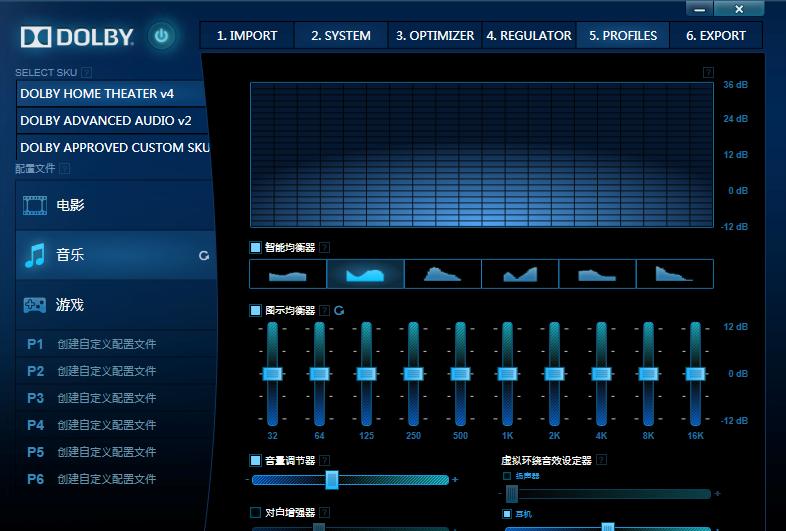Screen dimensions: 786x531
Task: Click the spectrum analyzer graph display
Action: (482, 155)
